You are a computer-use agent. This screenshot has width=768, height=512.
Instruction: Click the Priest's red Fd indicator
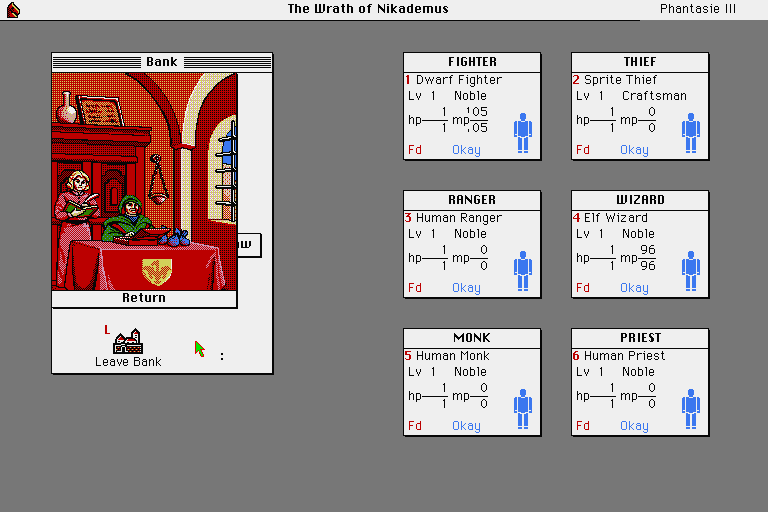583,426
